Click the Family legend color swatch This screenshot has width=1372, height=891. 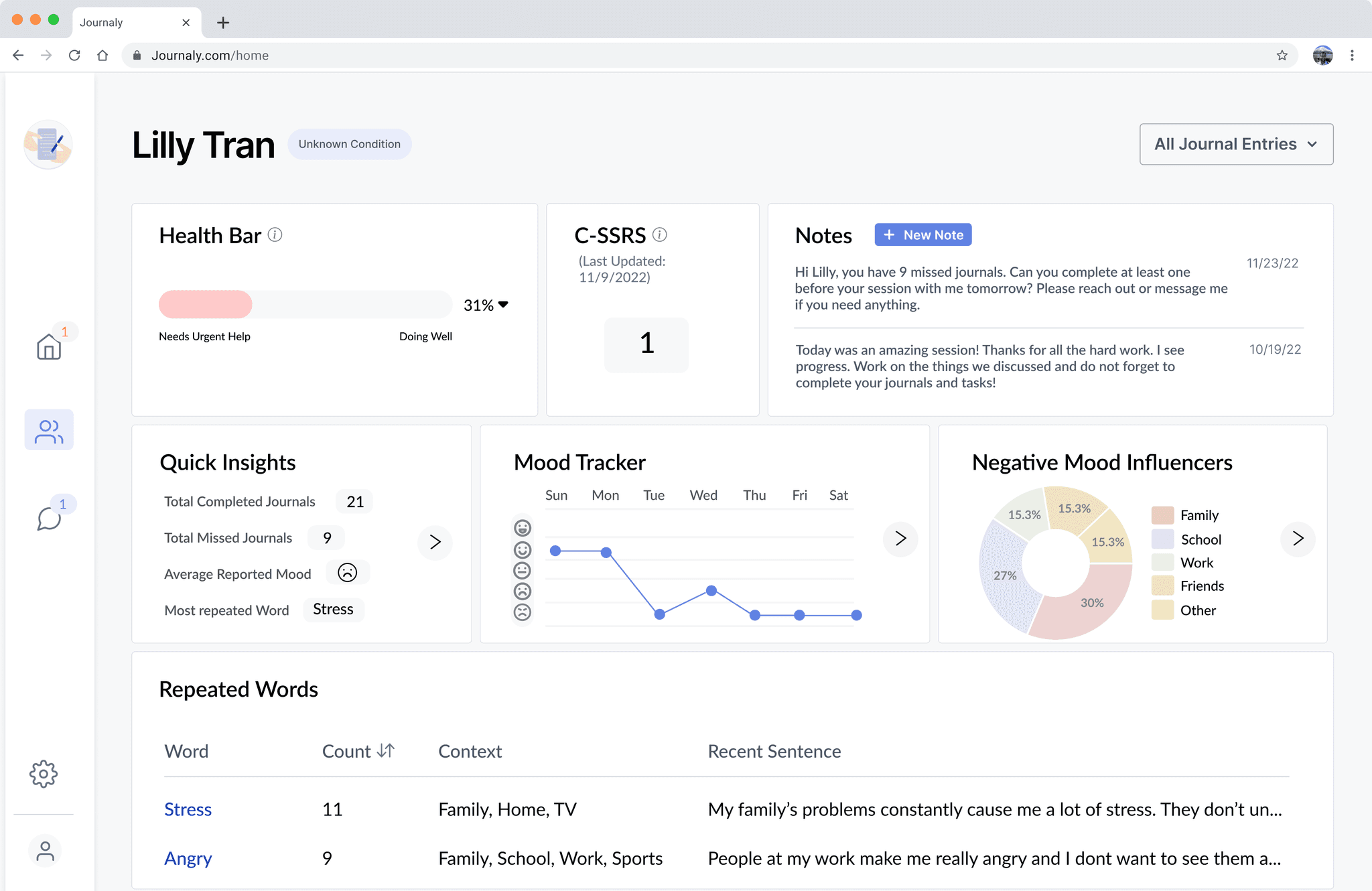pos(1162,515)
